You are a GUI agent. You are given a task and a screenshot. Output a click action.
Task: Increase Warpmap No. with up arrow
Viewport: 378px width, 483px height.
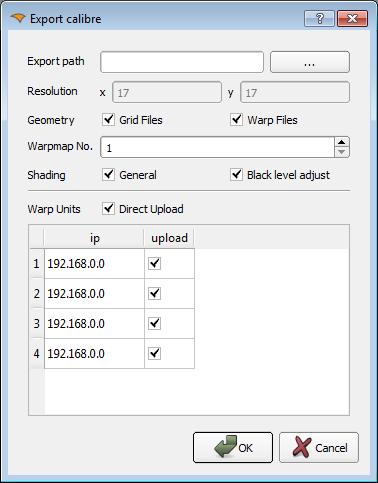coord(341,142)
